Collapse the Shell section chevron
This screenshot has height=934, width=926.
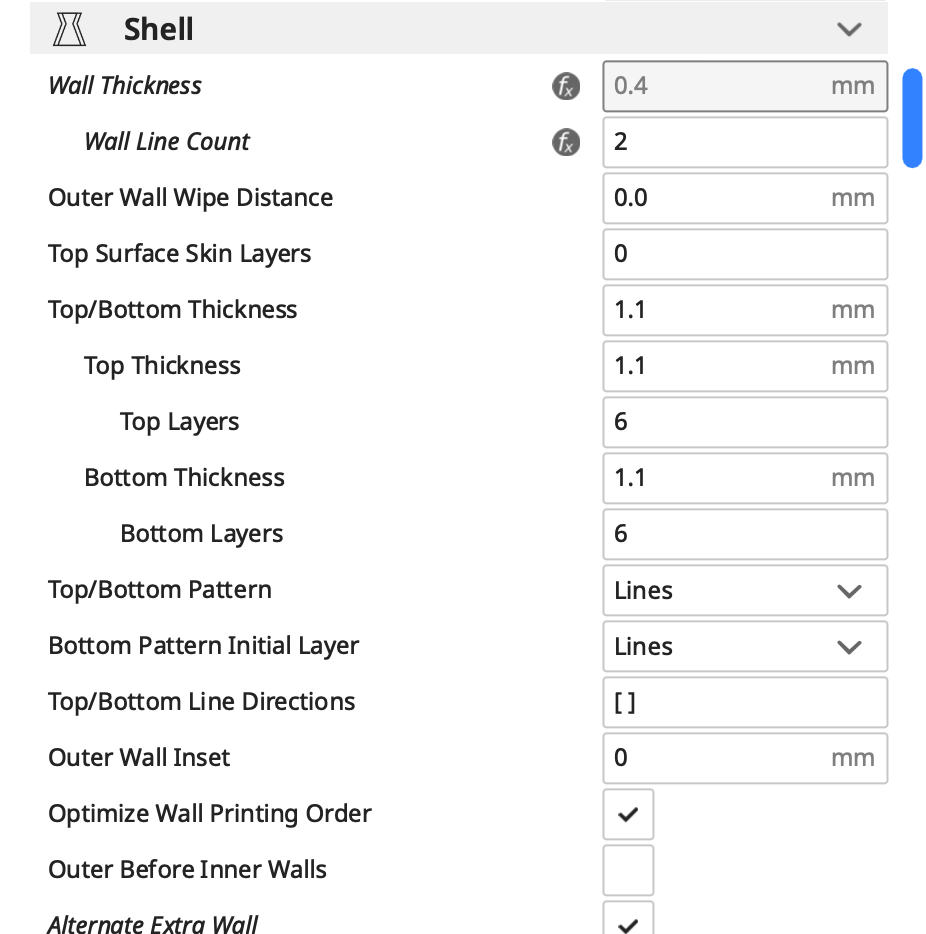tap(849, 30)
